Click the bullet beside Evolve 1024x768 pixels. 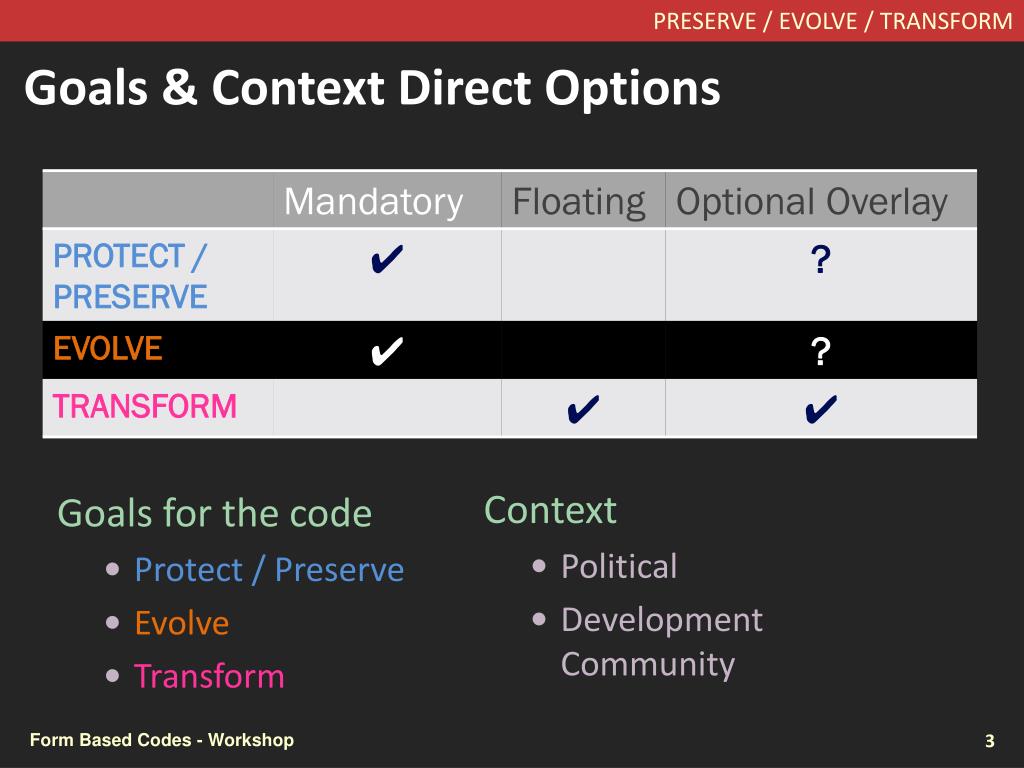(112, 622)
